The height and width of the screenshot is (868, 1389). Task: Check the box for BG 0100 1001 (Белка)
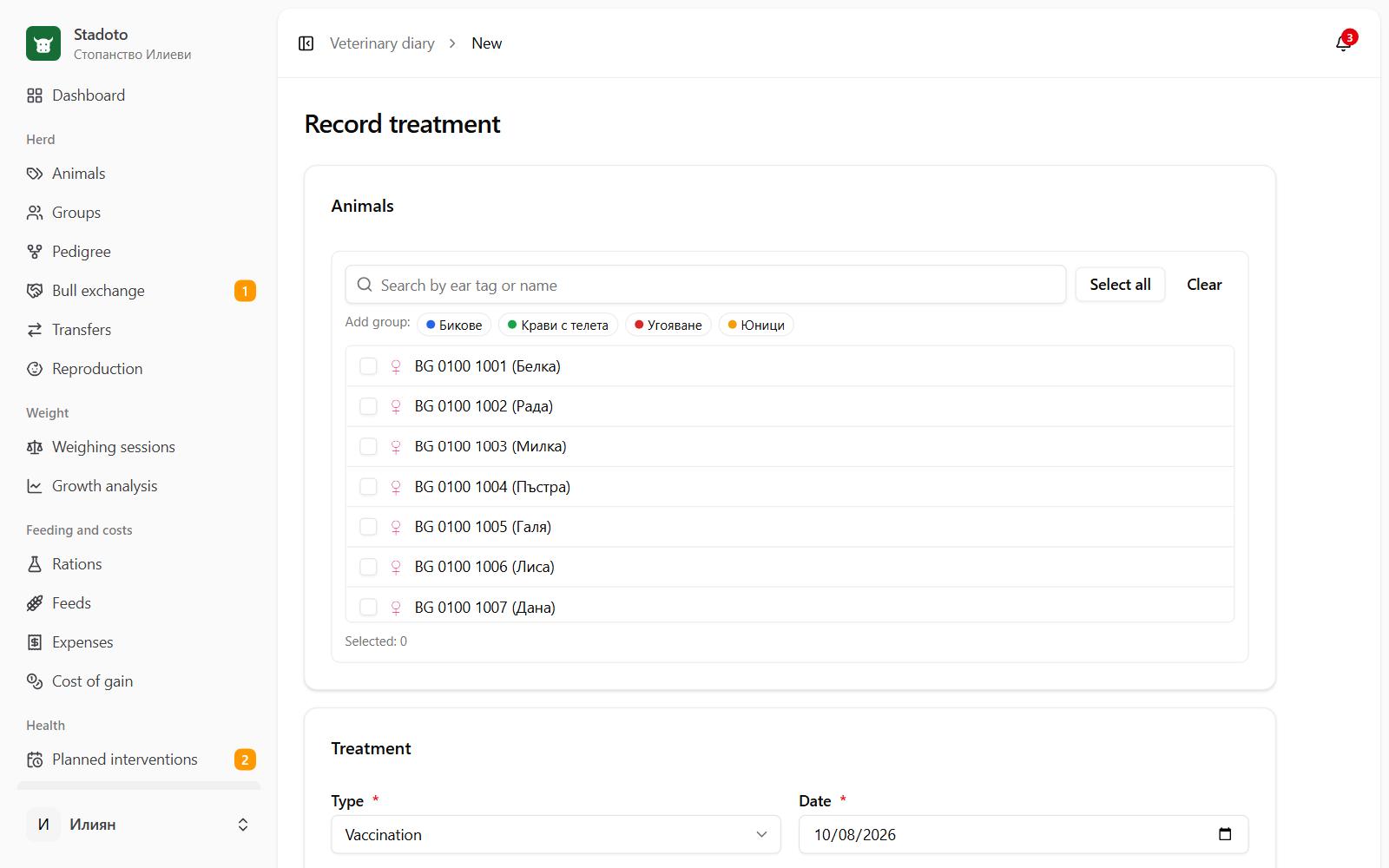click(x=368, y=366)
